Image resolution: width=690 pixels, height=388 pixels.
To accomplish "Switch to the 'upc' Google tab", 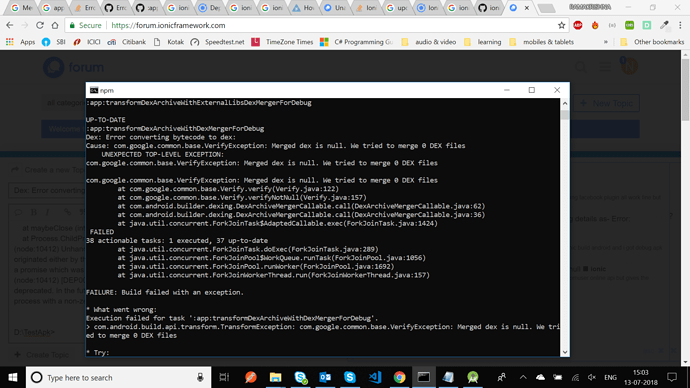I will [x=396, y=8].
